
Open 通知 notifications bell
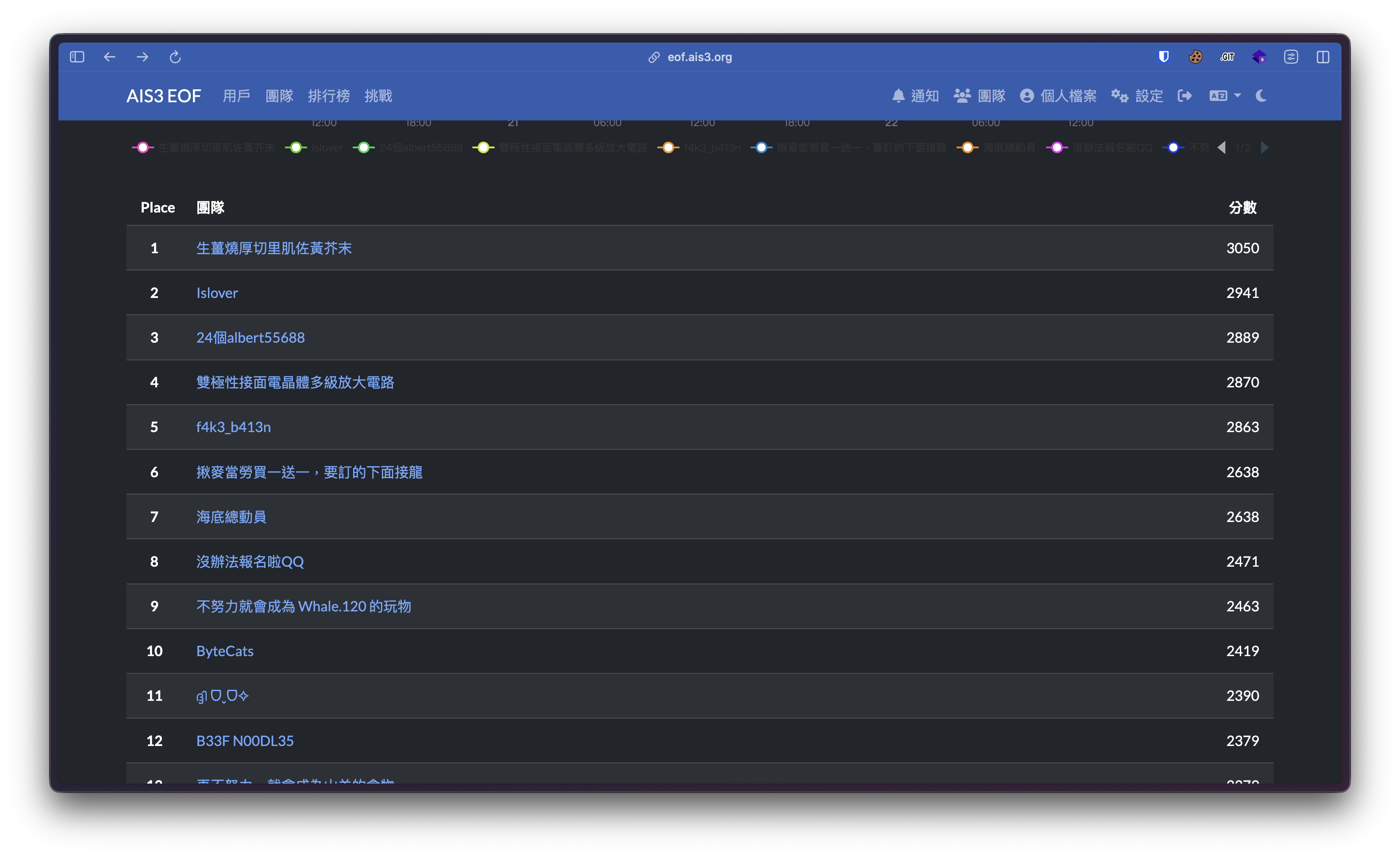tap(915, 96)
